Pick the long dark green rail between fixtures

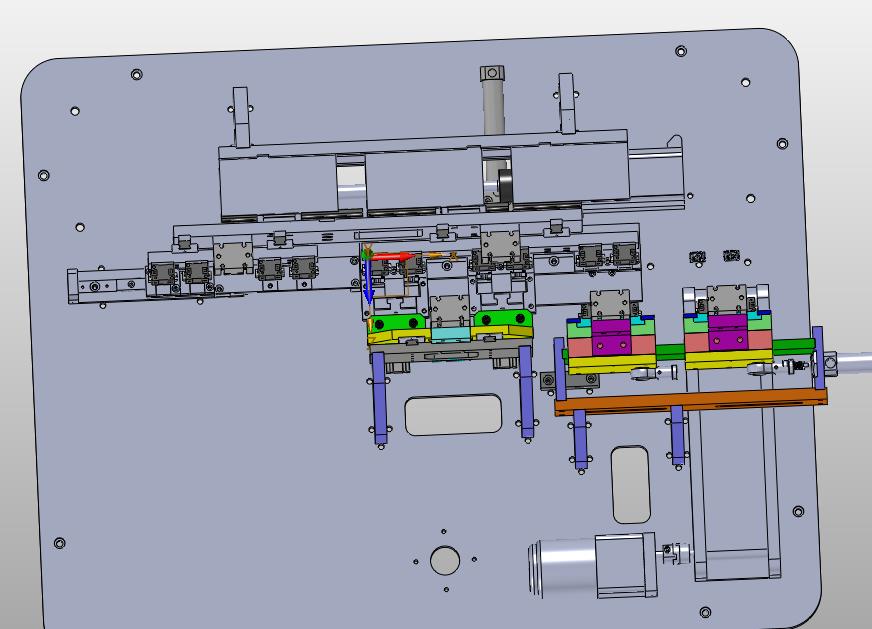(670, 351)
